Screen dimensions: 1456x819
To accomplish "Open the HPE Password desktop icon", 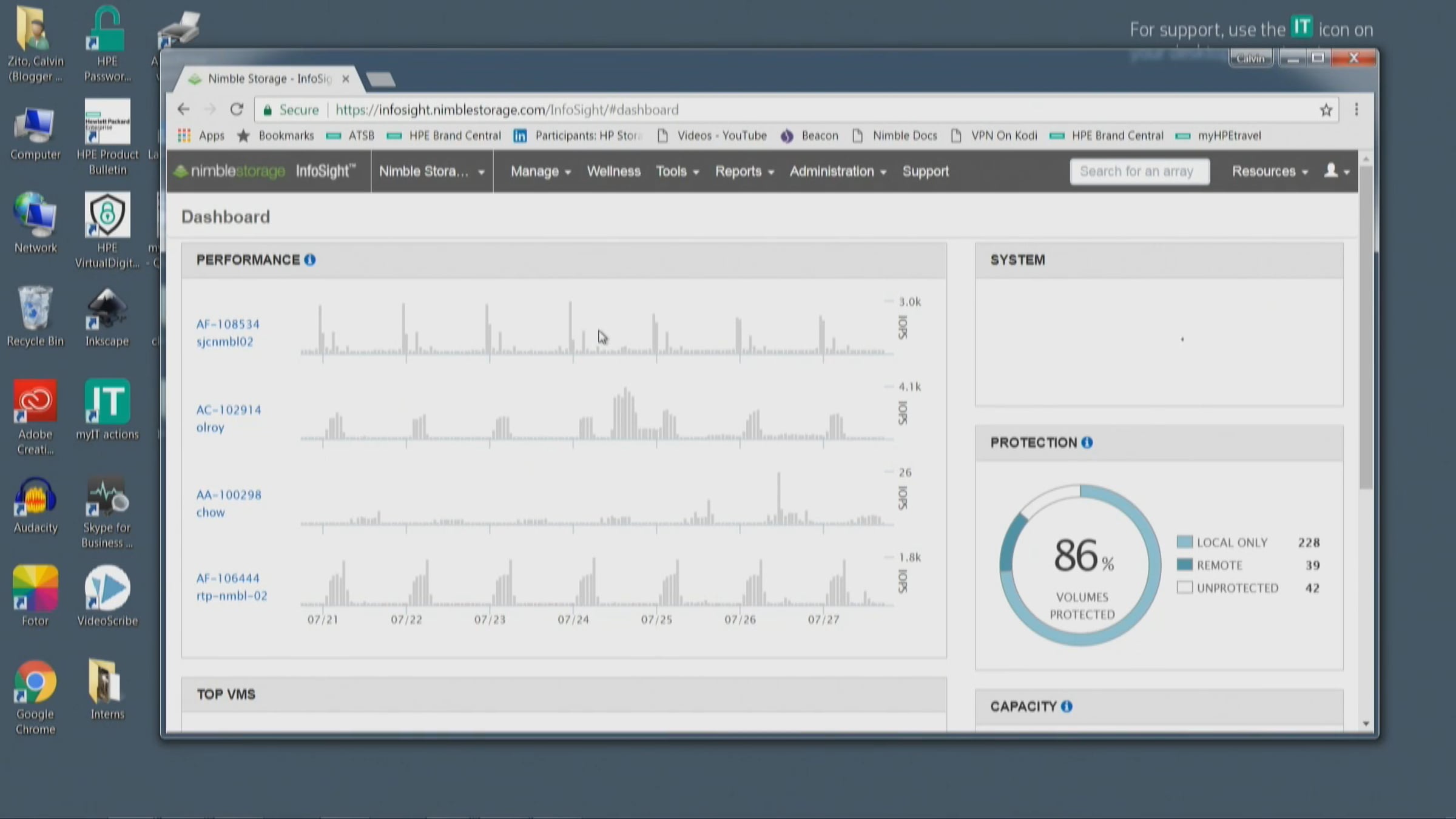I will coord(107,44).
